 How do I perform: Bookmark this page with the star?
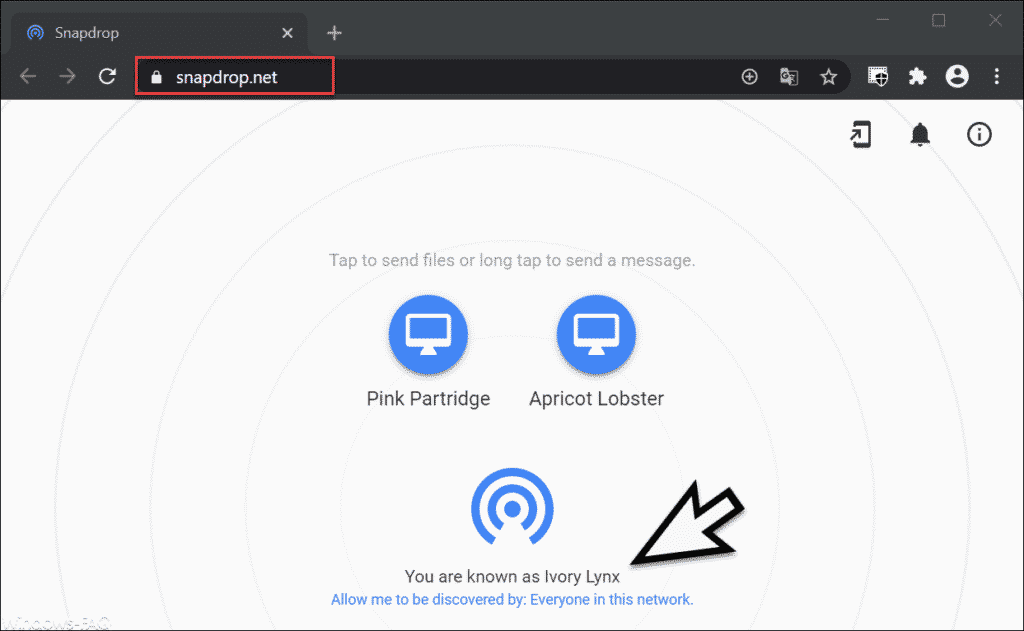pos(828,77)
